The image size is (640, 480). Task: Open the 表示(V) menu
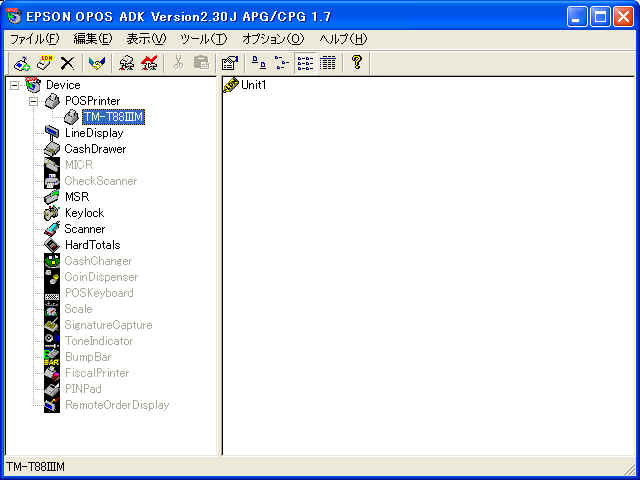coord(146,39)
